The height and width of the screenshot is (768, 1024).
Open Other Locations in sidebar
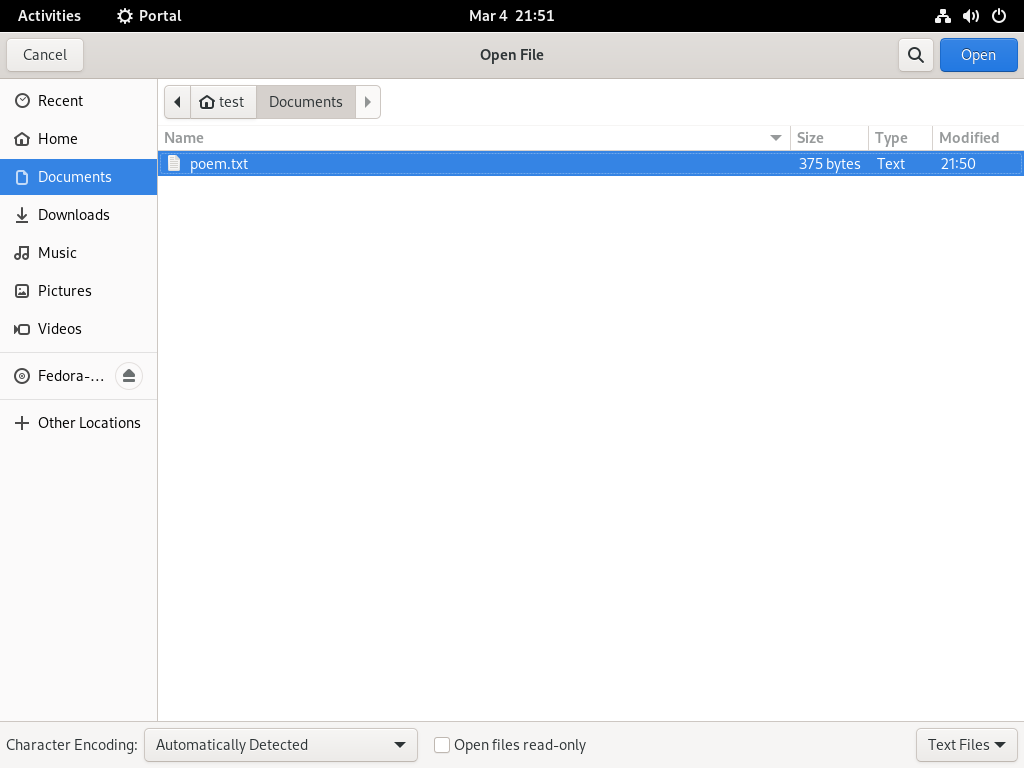tap(78, 423)
